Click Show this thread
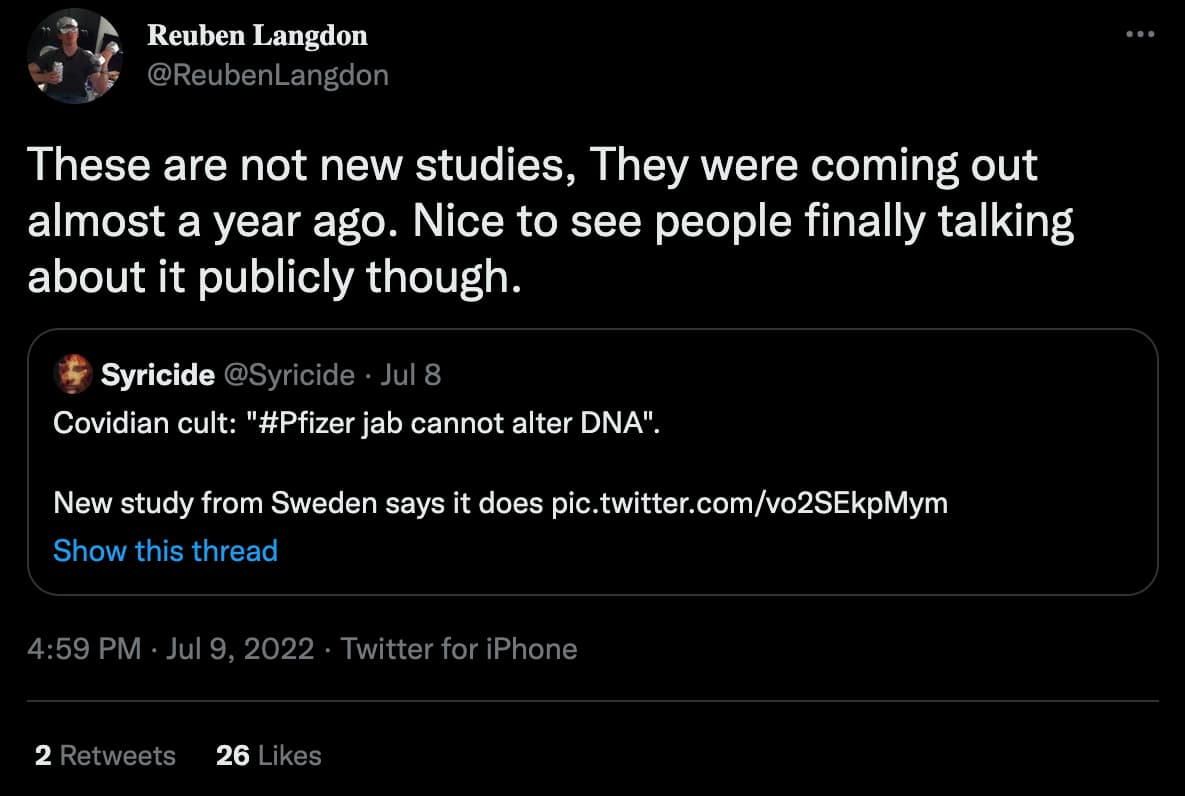The width and height of the screenshot is (1185, 796). (166, 550)
